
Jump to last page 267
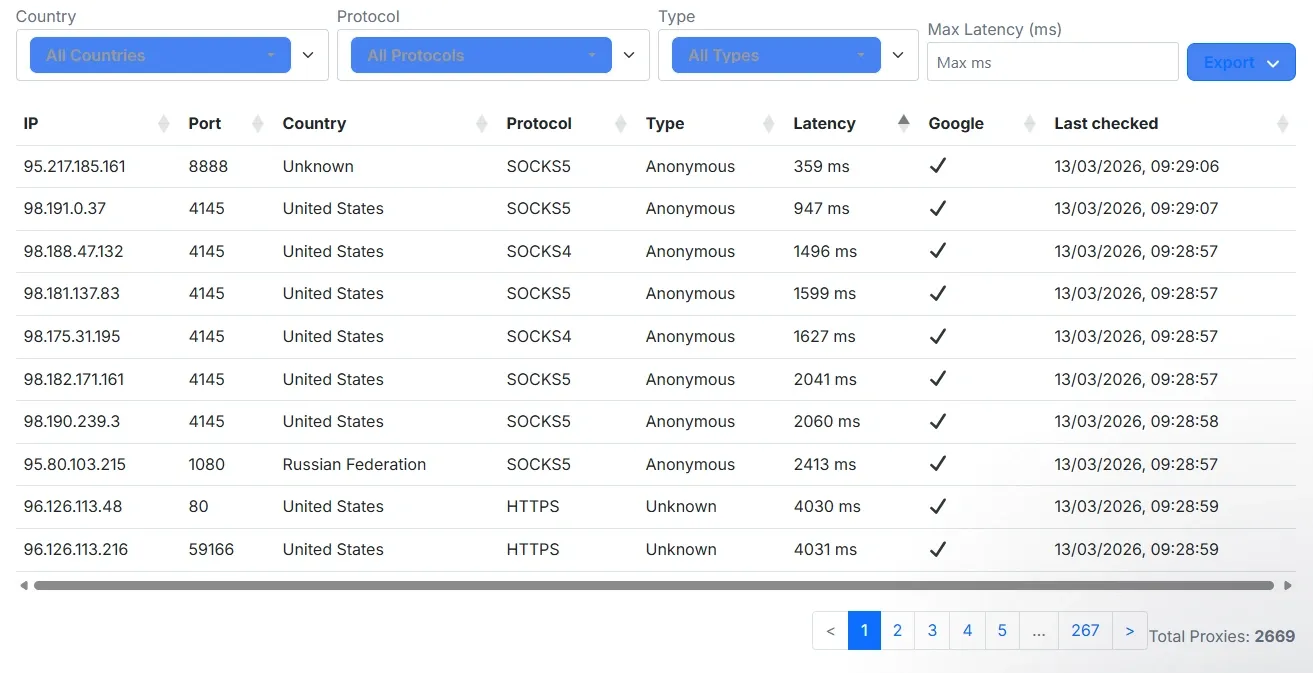1085,631
